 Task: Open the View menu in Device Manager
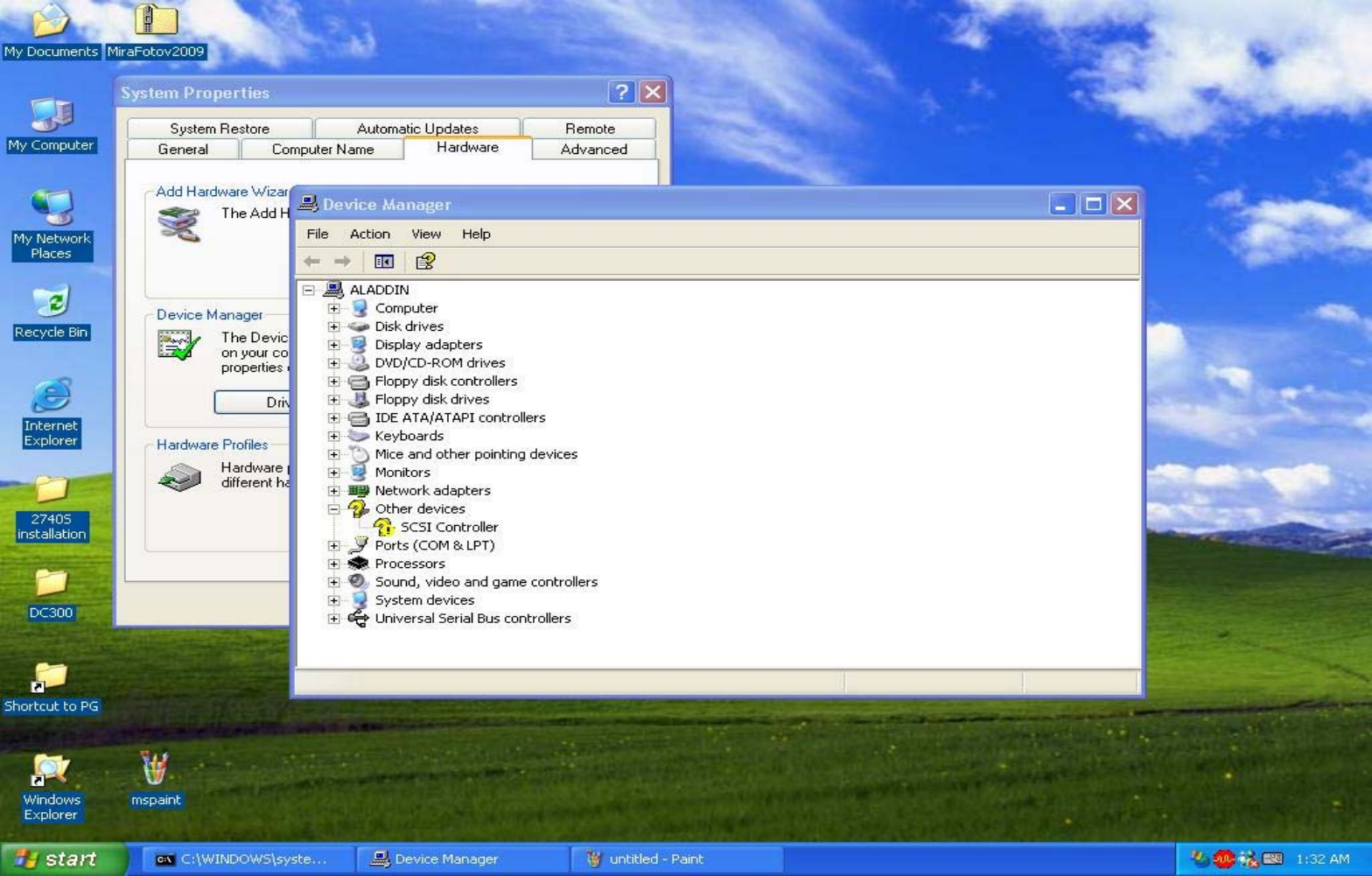(x=426, y=234)
